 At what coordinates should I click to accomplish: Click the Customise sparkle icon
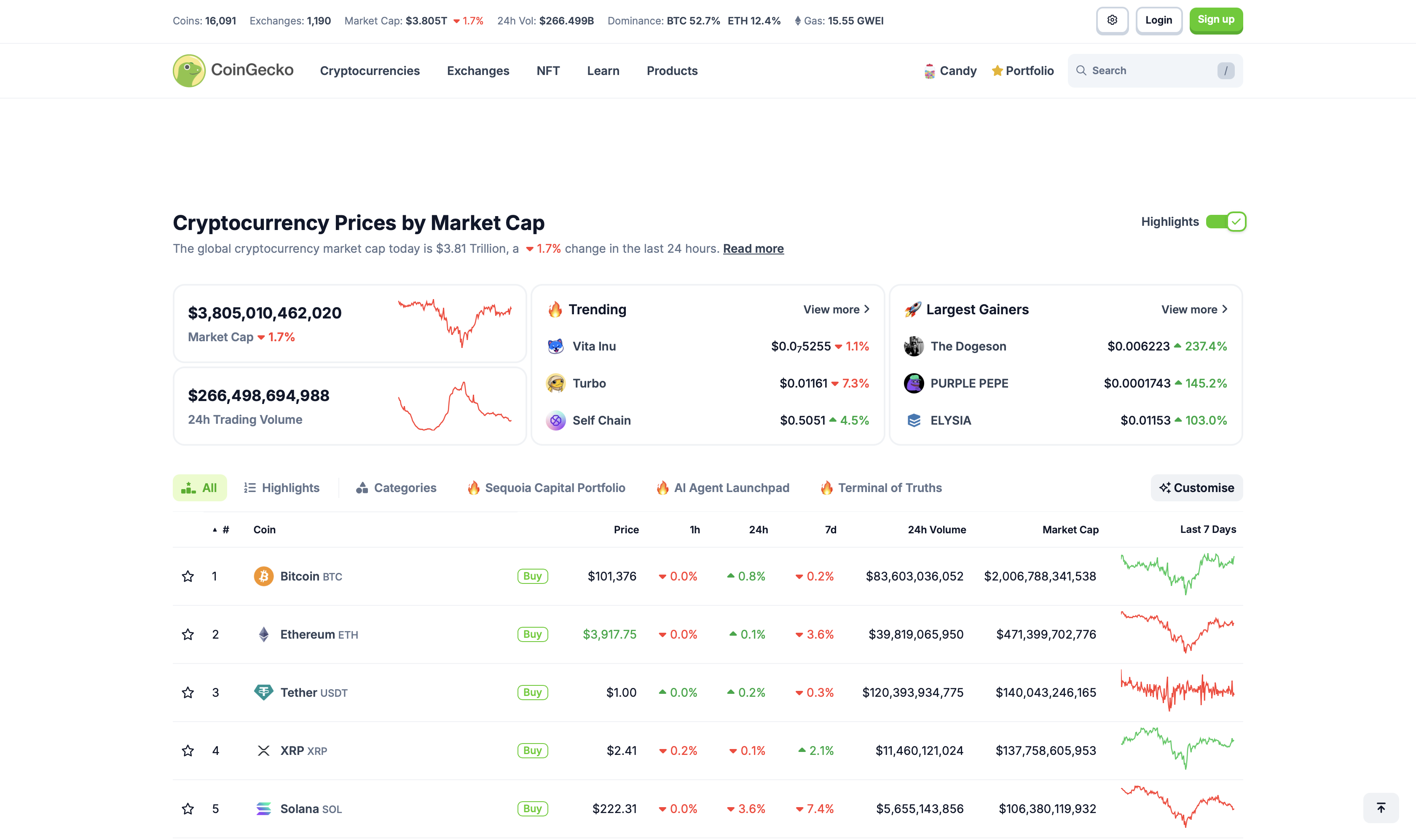[x=1165, y=487]
